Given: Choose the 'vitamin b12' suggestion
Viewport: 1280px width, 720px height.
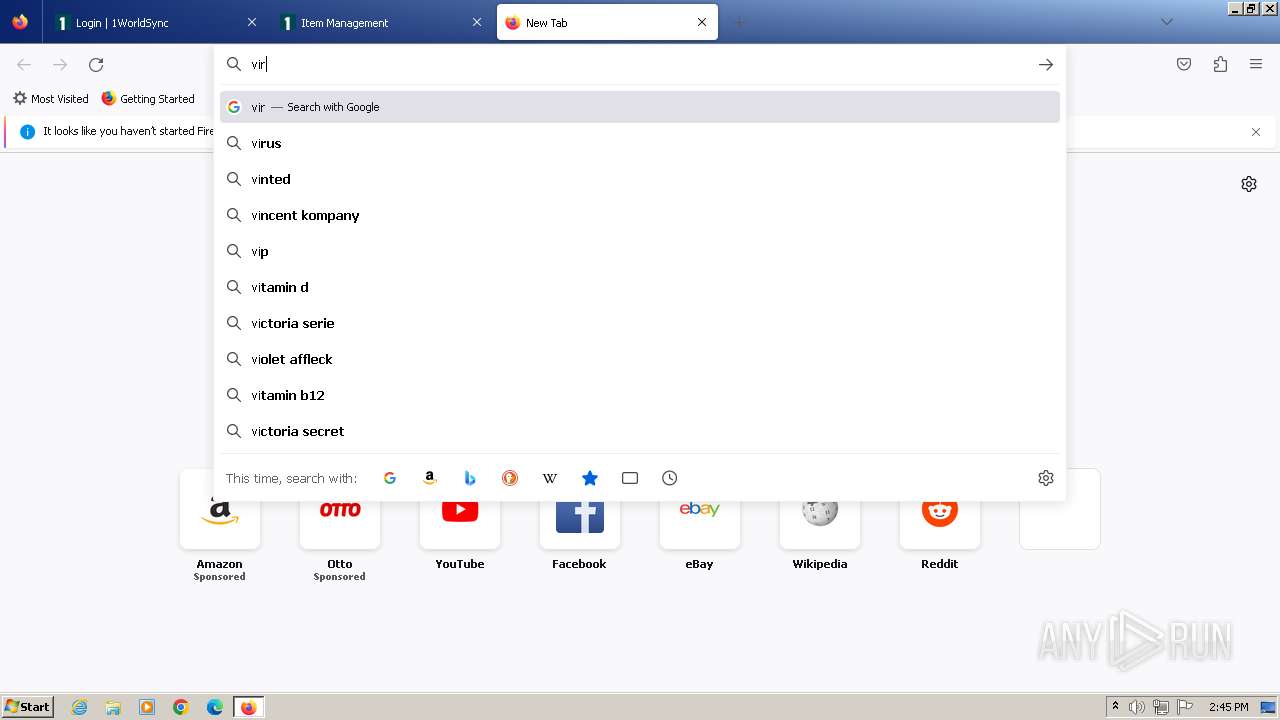Looking at the screenshot, I should point(640,395).
